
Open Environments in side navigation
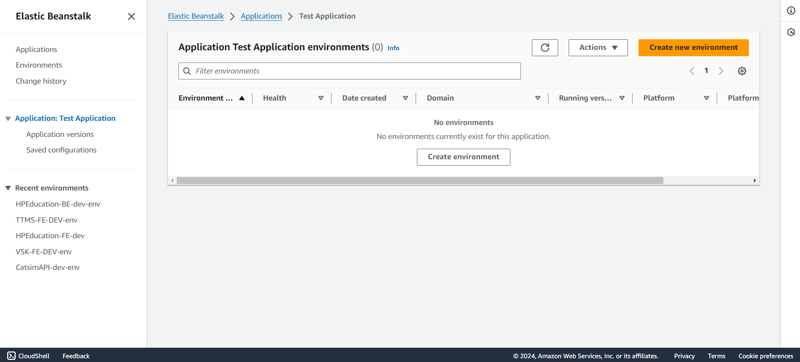coord(39,65)
